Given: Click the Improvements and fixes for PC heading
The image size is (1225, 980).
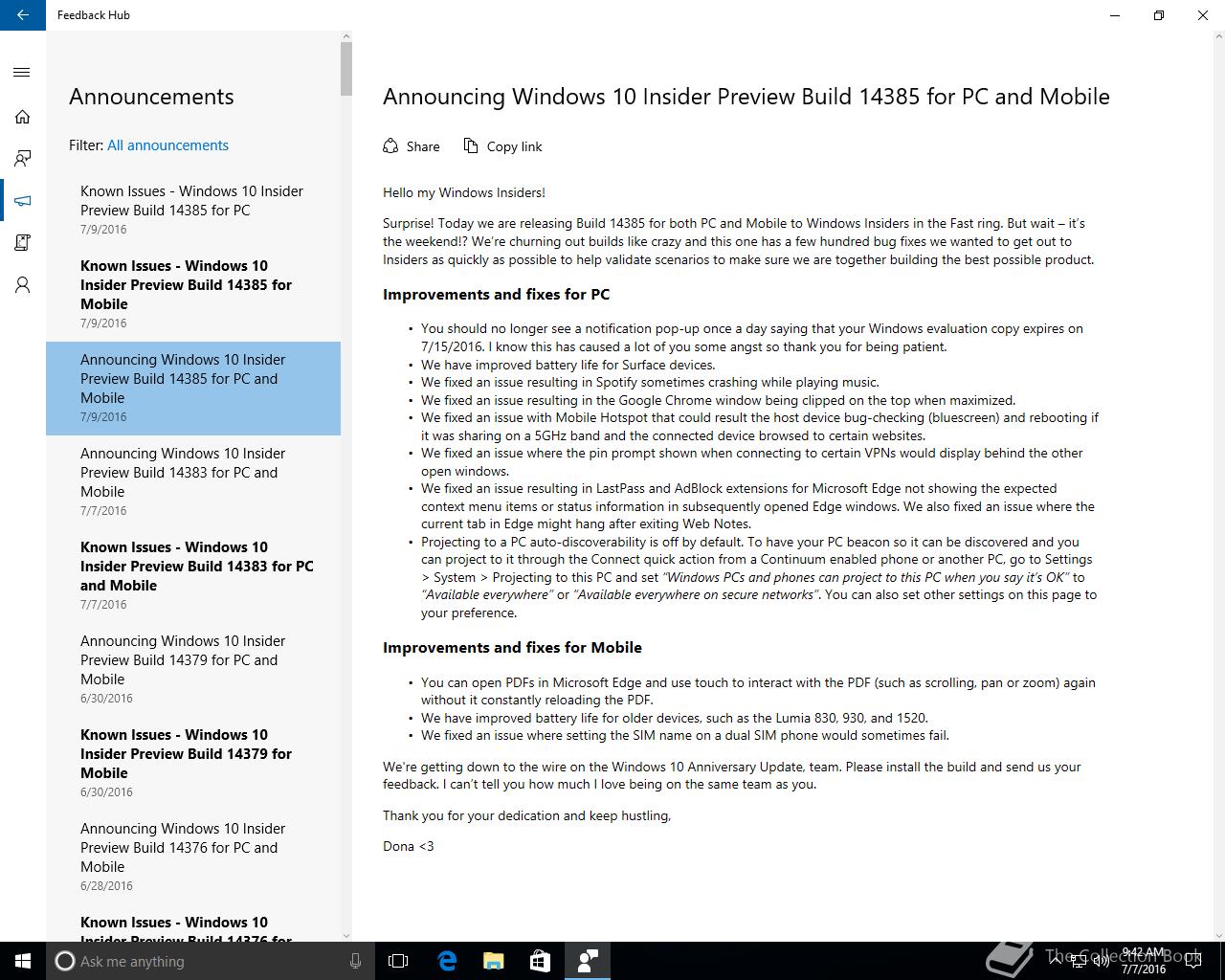Looking at the screenshot, I should coord(496,295).
